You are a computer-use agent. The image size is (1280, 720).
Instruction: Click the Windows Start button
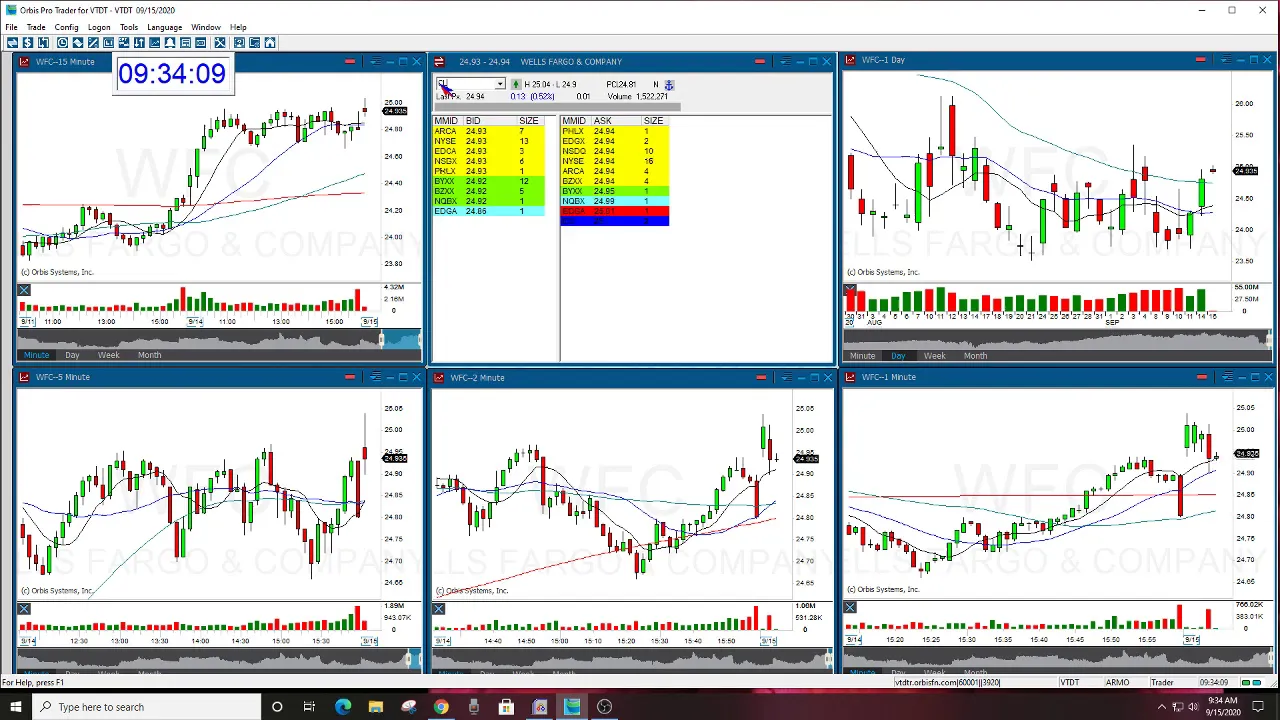(15, 707)
